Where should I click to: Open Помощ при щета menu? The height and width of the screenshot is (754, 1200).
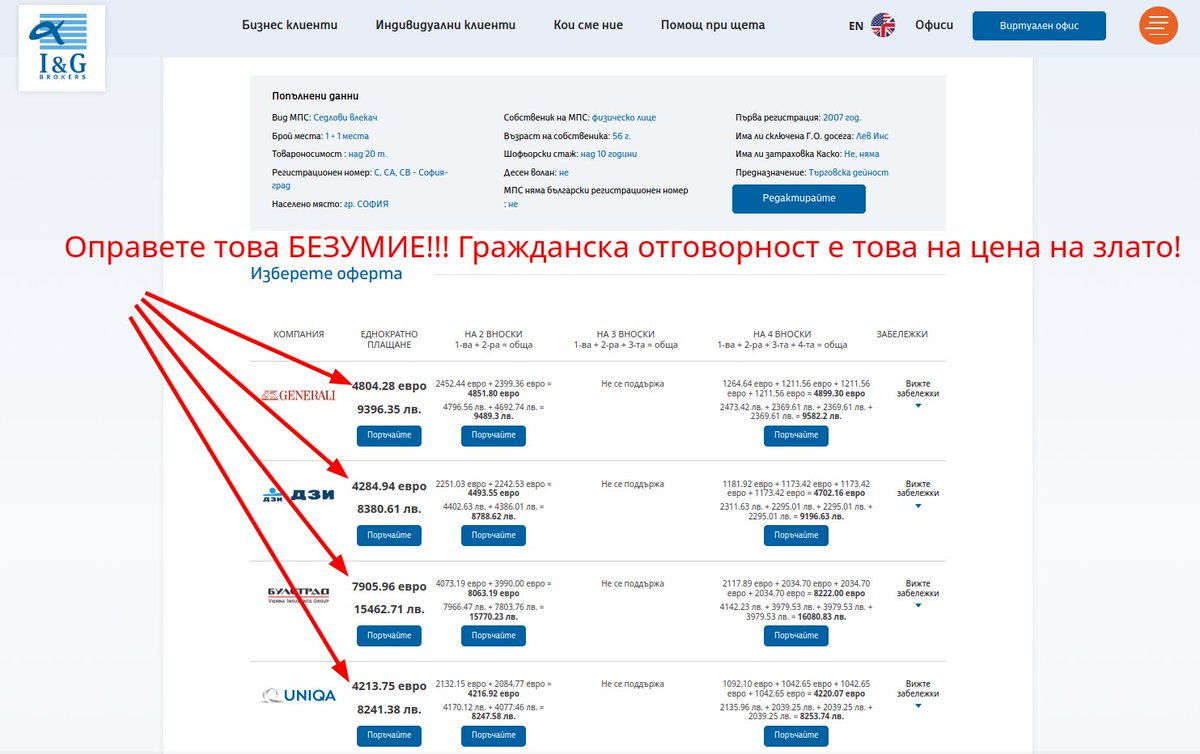click(x=713, y=25)
